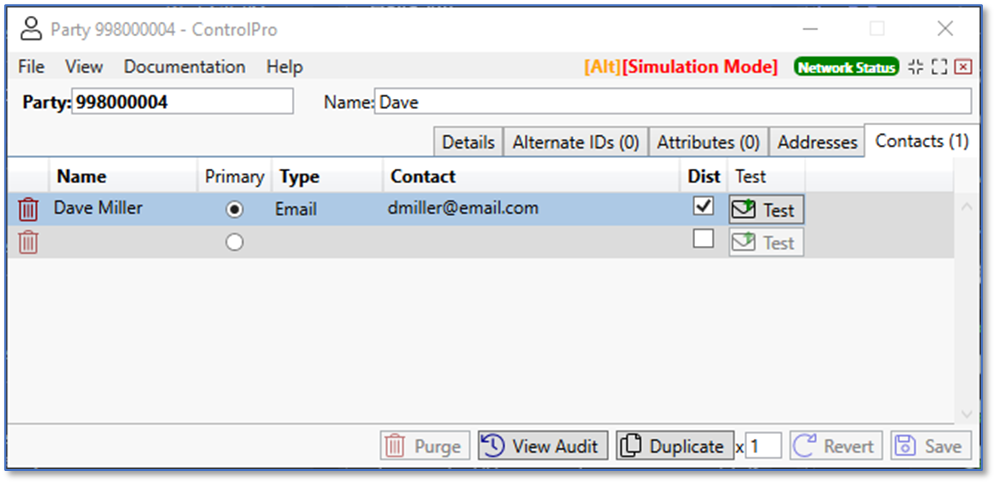996x484 pixels.
Task: Check the Dist checkbox on empty row
Action: point(704,239)
